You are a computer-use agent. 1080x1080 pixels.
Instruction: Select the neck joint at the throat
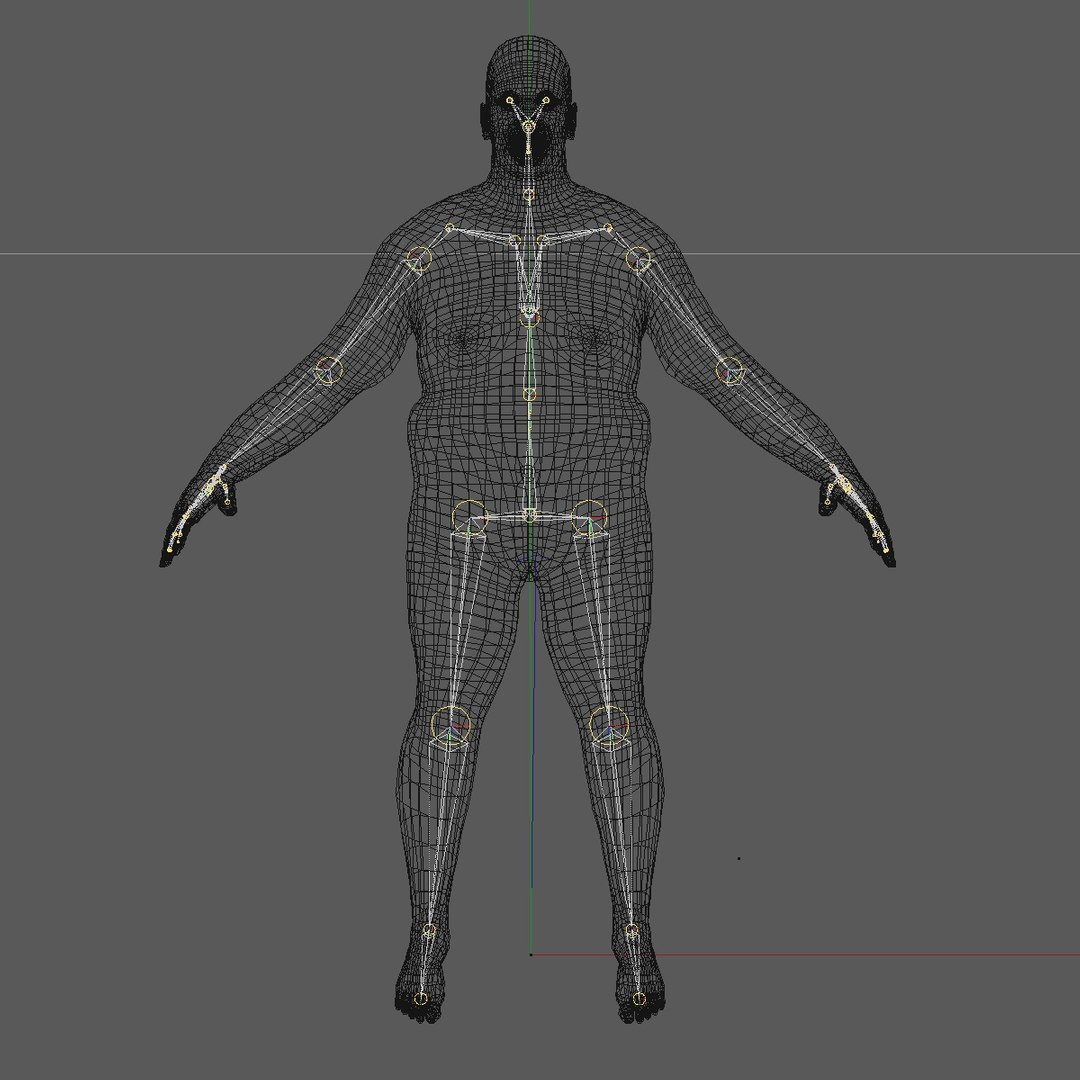pos(528,195)
